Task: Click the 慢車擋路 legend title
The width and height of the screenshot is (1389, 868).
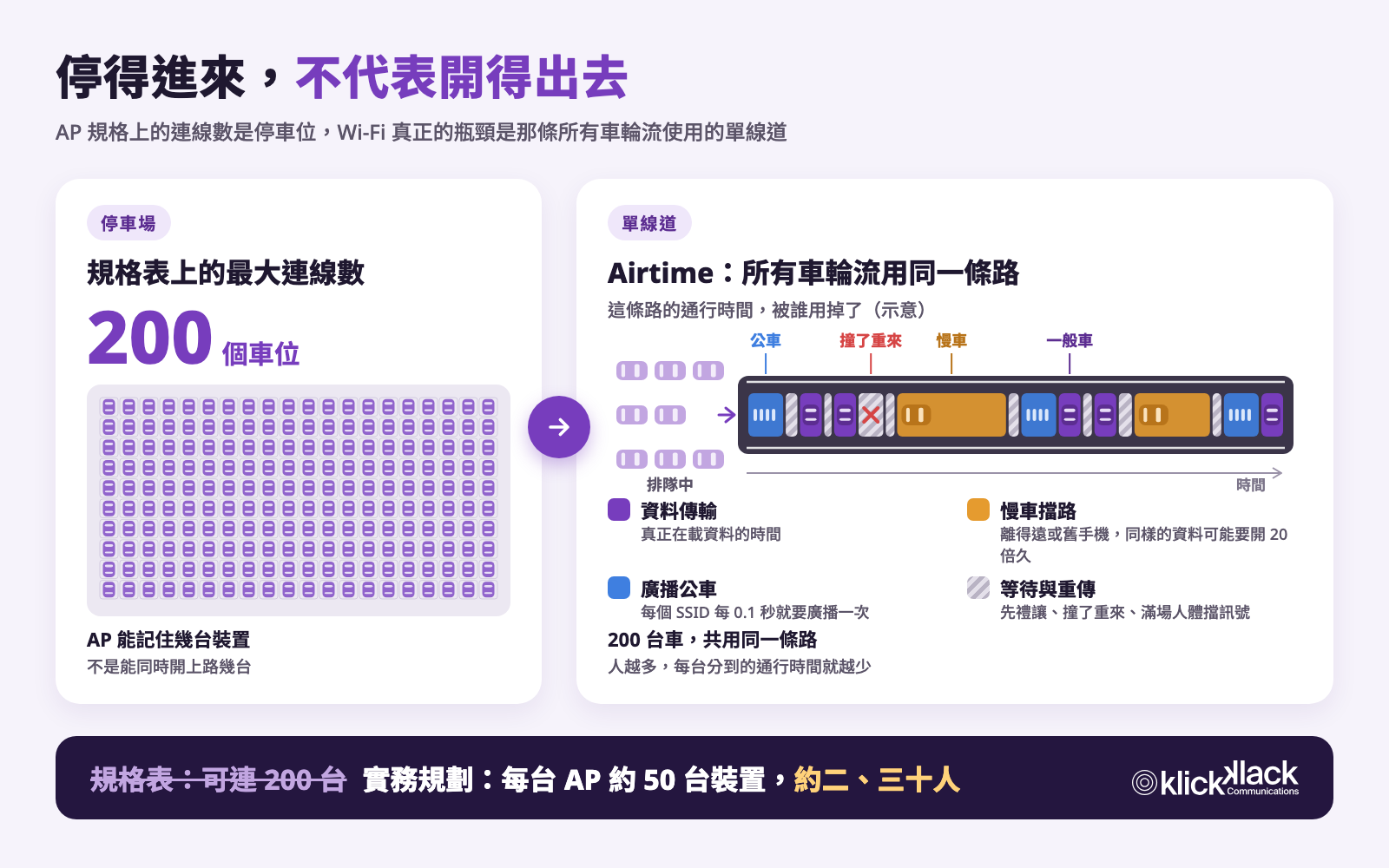Action: click(1038, 510)
